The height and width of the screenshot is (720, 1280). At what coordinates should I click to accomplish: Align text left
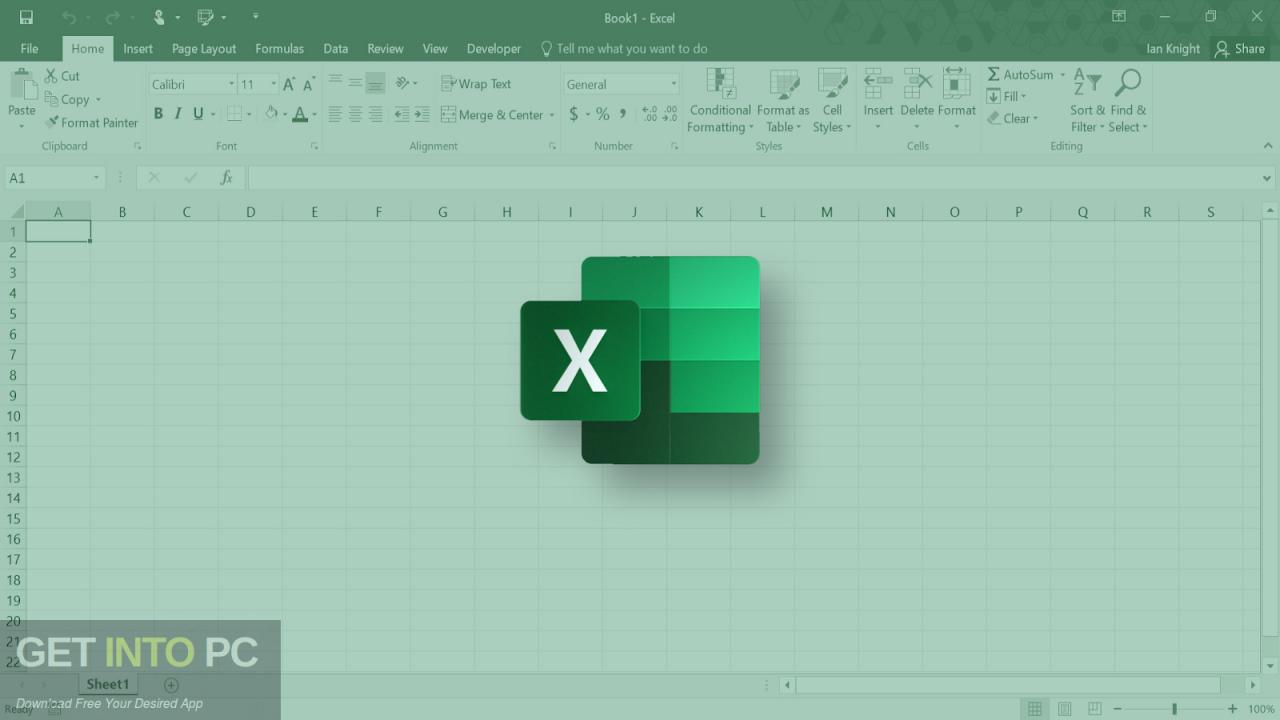335,114
